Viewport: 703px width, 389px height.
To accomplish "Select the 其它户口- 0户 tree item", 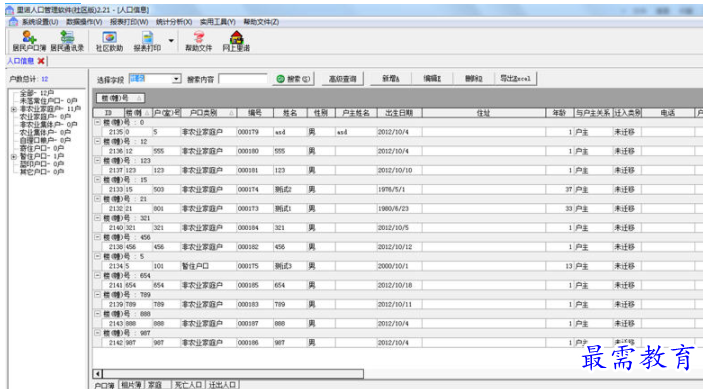I will point(42,172).
